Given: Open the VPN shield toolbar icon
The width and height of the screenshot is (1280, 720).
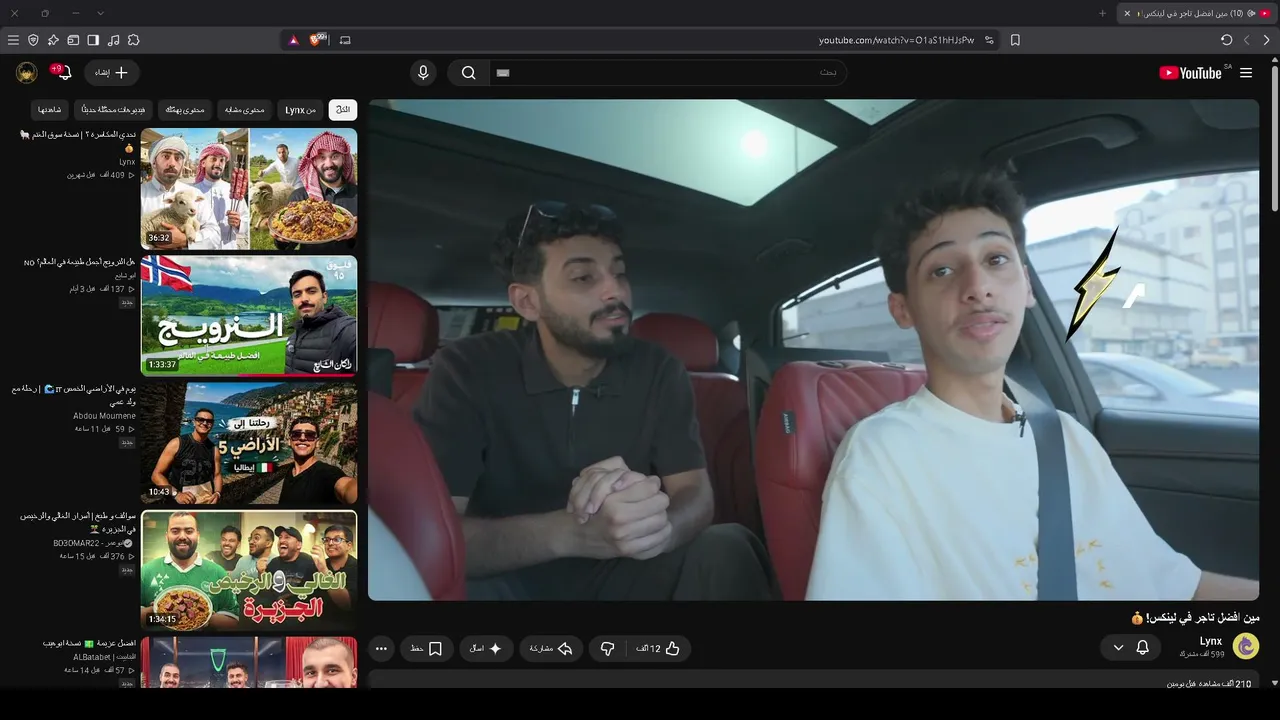Looking at the screenshot, I should pos(33,40).
